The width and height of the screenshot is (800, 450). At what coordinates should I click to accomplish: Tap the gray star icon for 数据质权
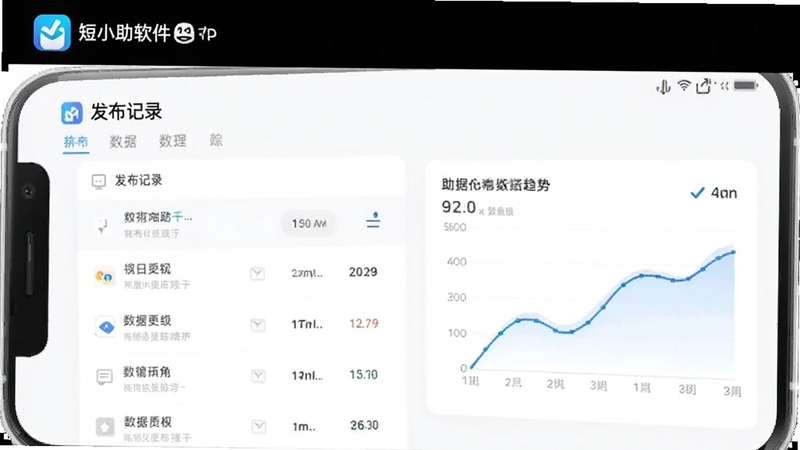(x=106, y=427)
